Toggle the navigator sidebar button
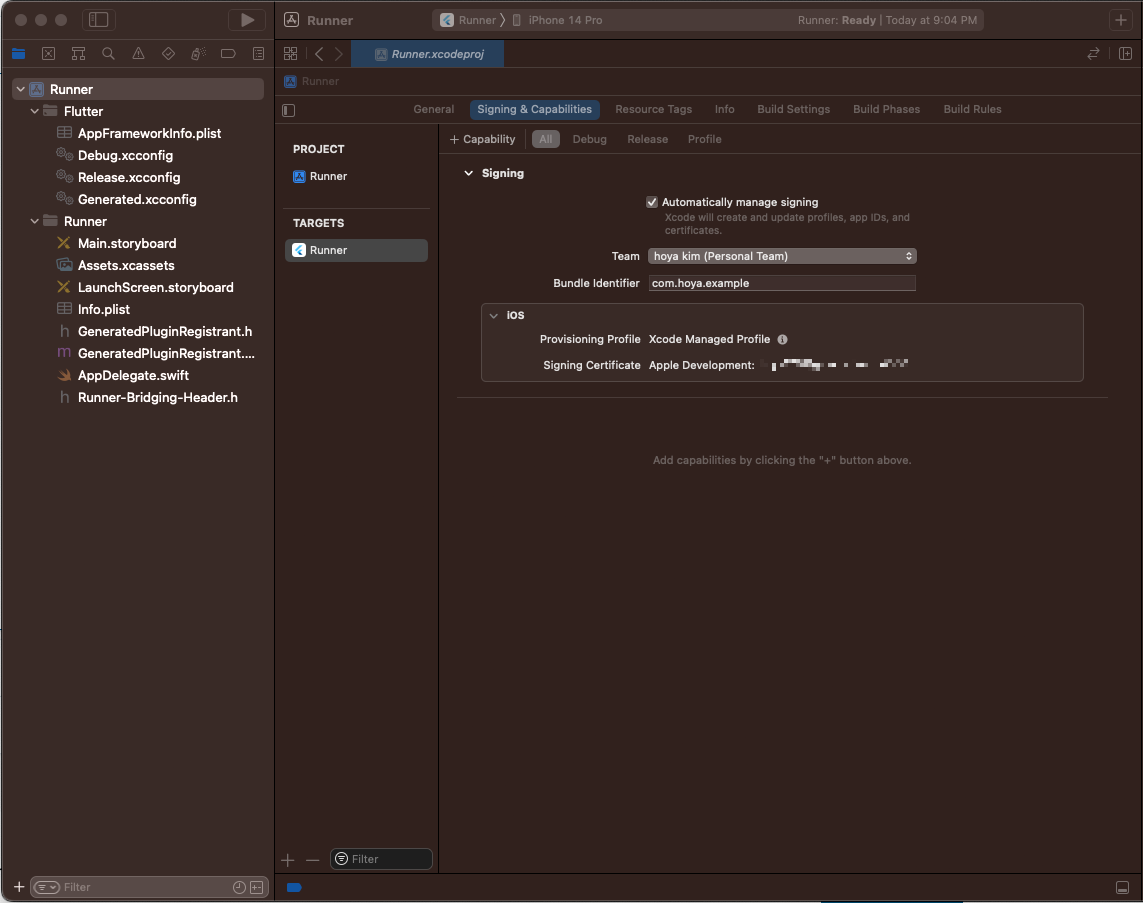 (98, 20)
